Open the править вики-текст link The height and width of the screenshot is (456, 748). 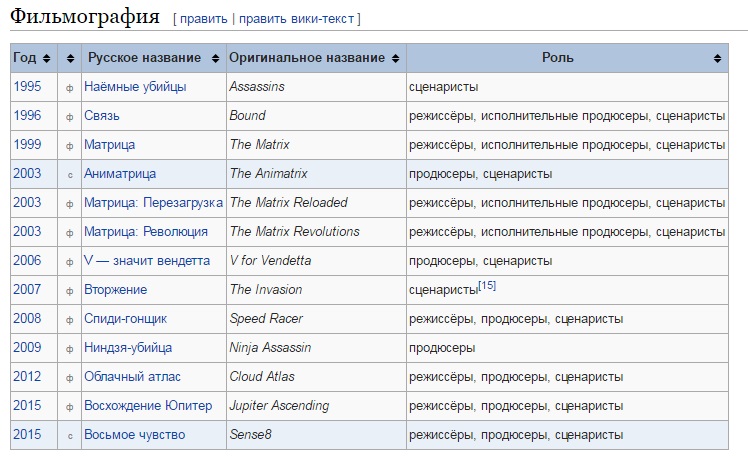pyautogui.click(x=296, y=19)
